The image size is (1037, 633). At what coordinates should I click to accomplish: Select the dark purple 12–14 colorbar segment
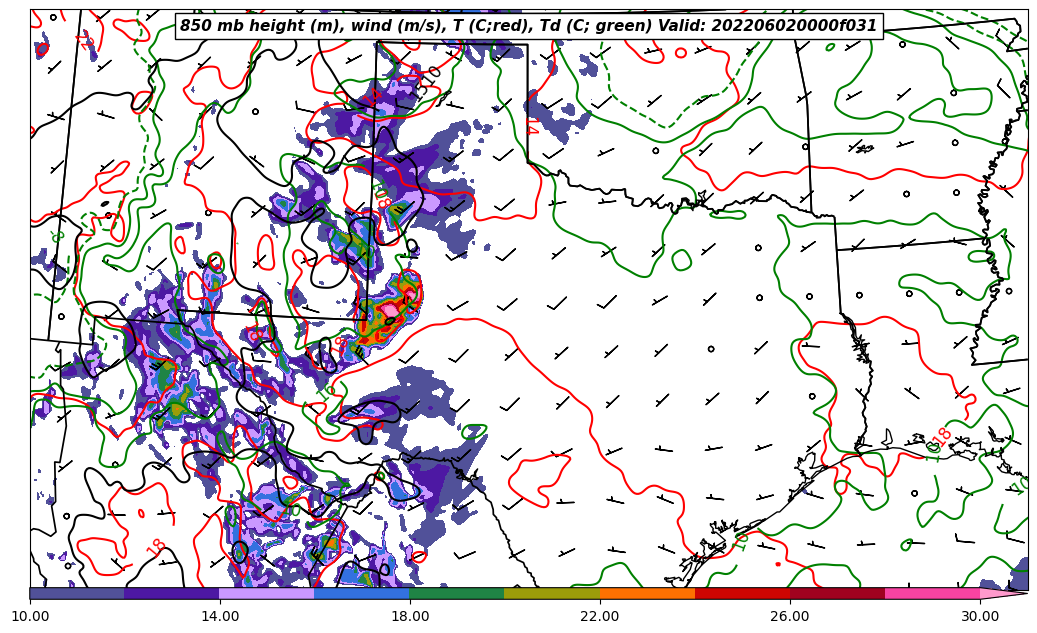pyautogui.click(x=172, y=593)
